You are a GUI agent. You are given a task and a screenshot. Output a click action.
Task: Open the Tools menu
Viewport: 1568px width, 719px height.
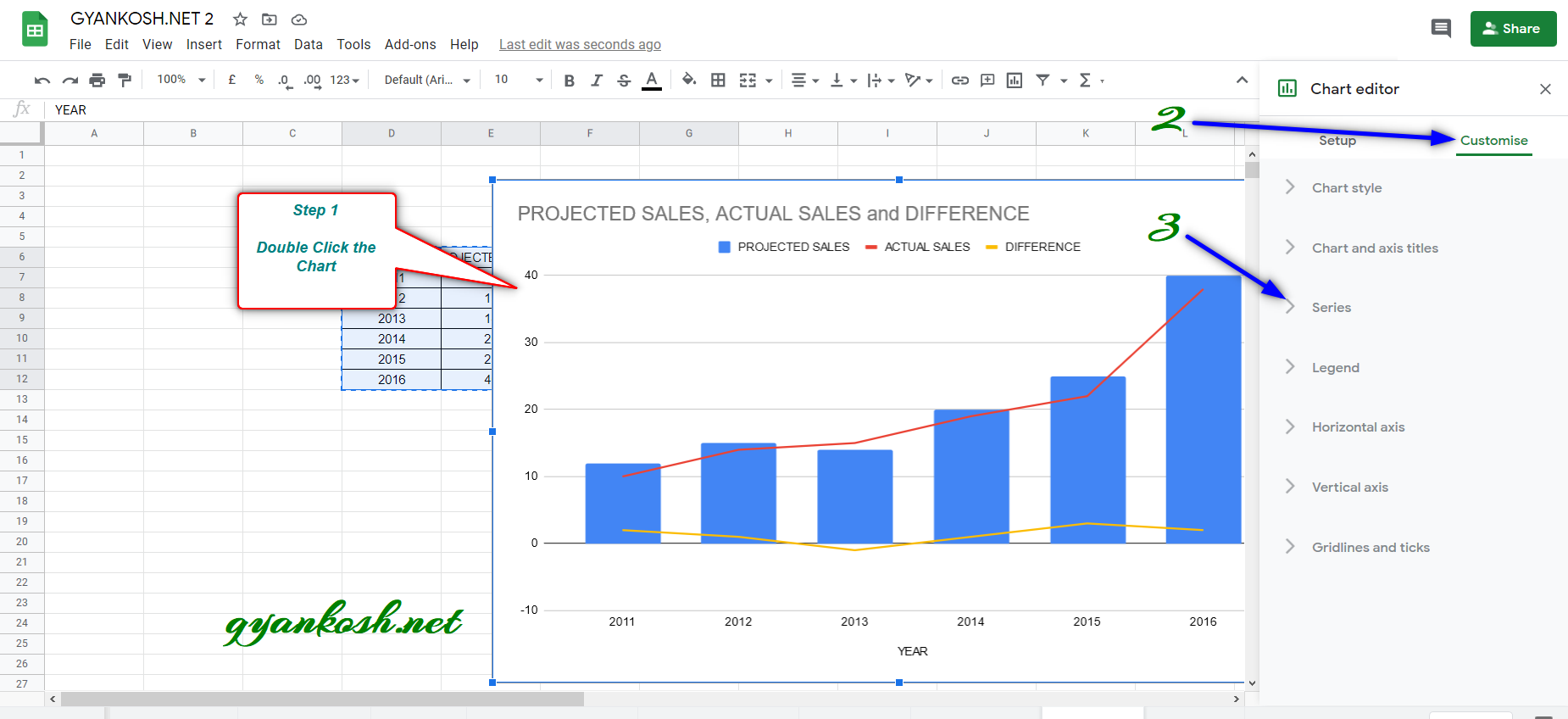pos(353,45)
